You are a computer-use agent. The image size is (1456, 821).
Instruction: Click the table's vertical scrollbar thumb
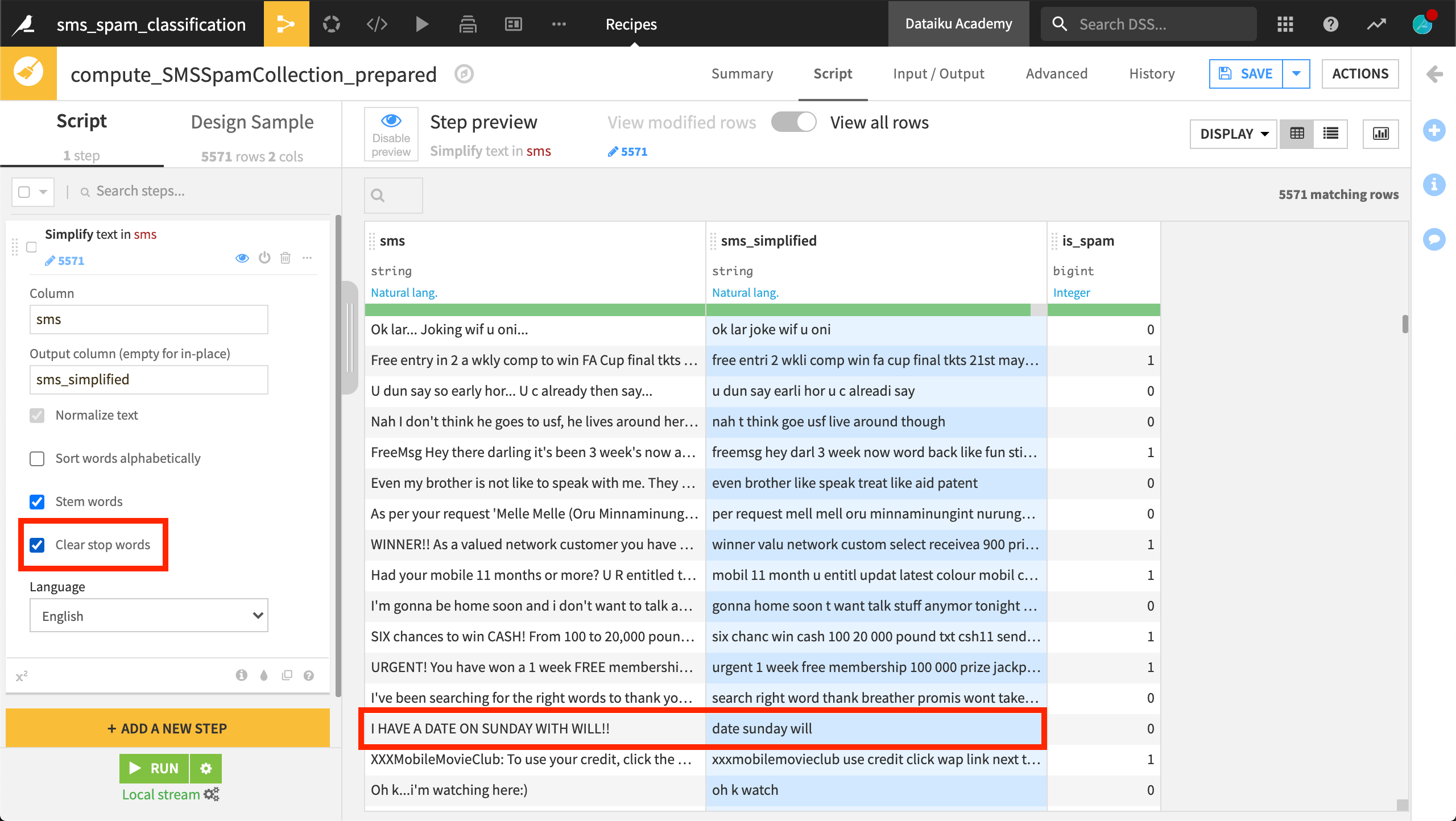[x=1405, y=324]
